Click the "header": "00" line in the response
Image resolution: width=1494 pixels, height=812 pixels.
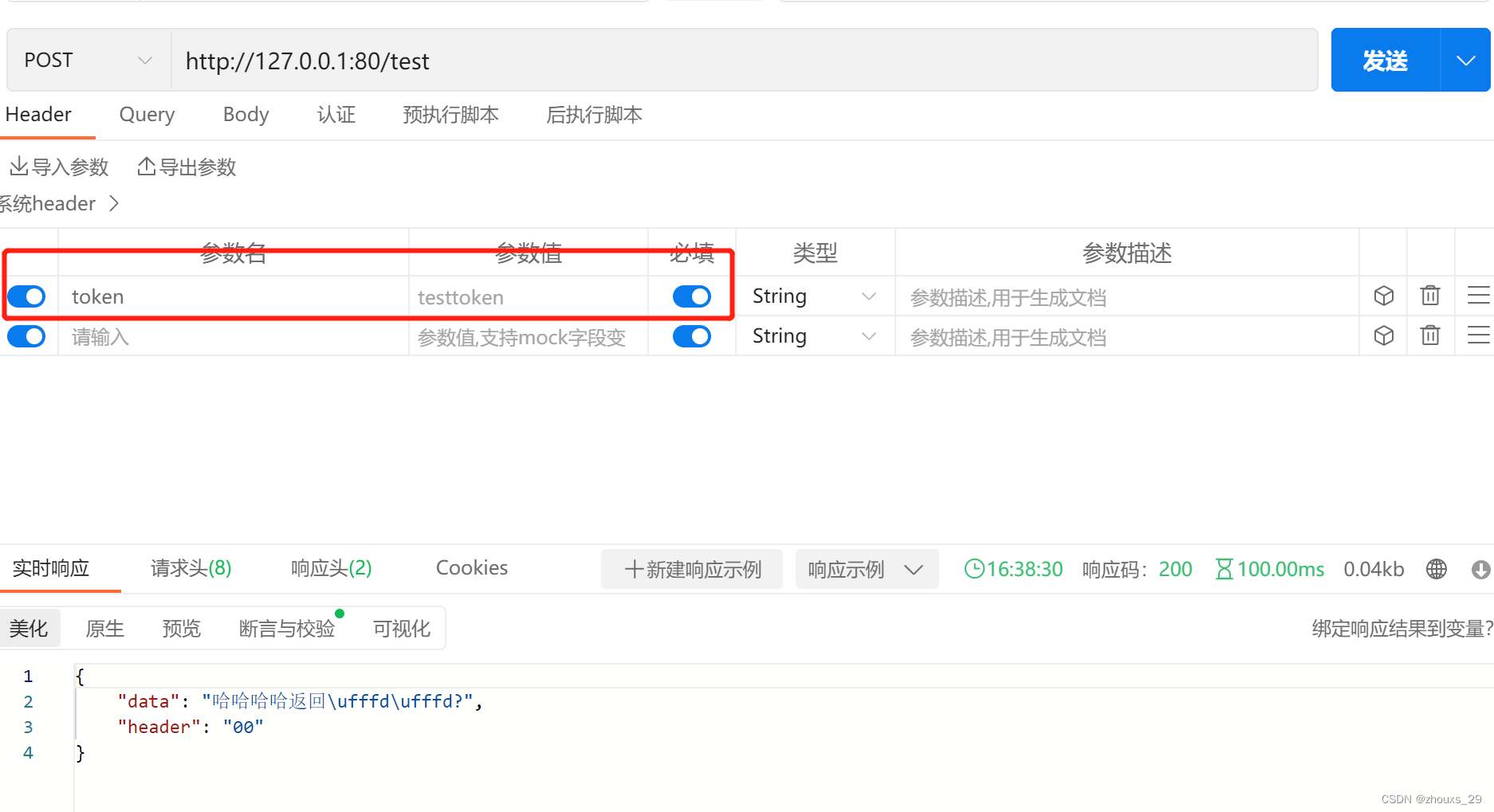click(191, 727)
